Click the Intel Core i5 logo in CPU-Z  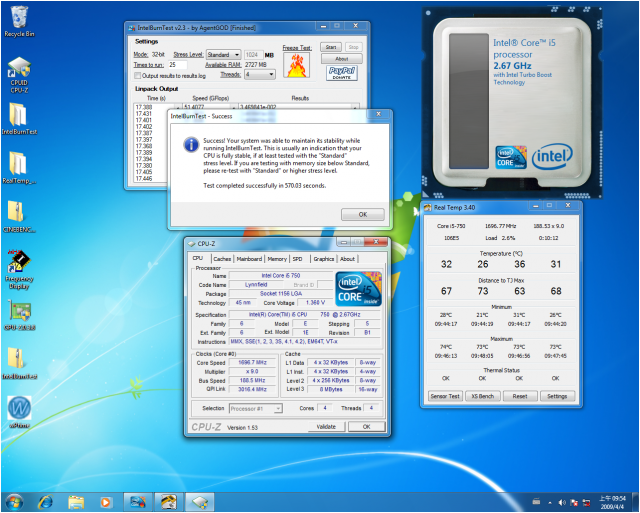pyautogui.click(x=358, y=289)
